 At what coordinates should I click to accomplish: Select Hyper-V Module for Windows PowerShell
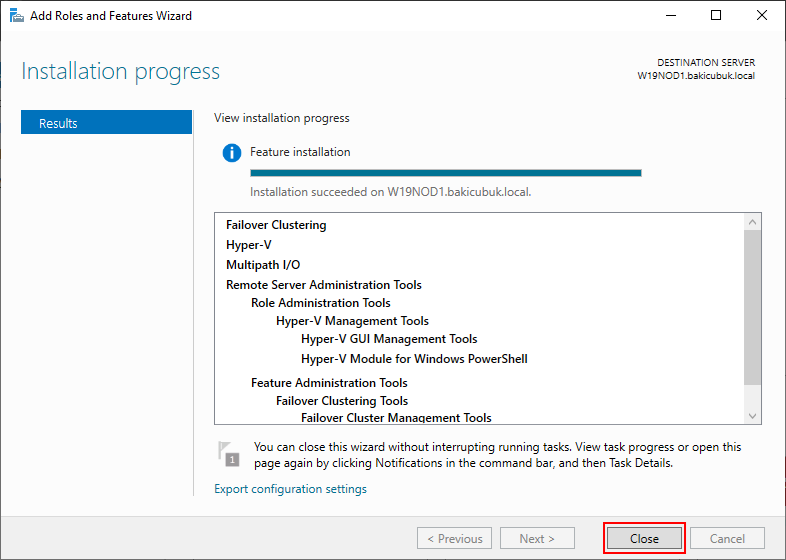click(414, 359)
